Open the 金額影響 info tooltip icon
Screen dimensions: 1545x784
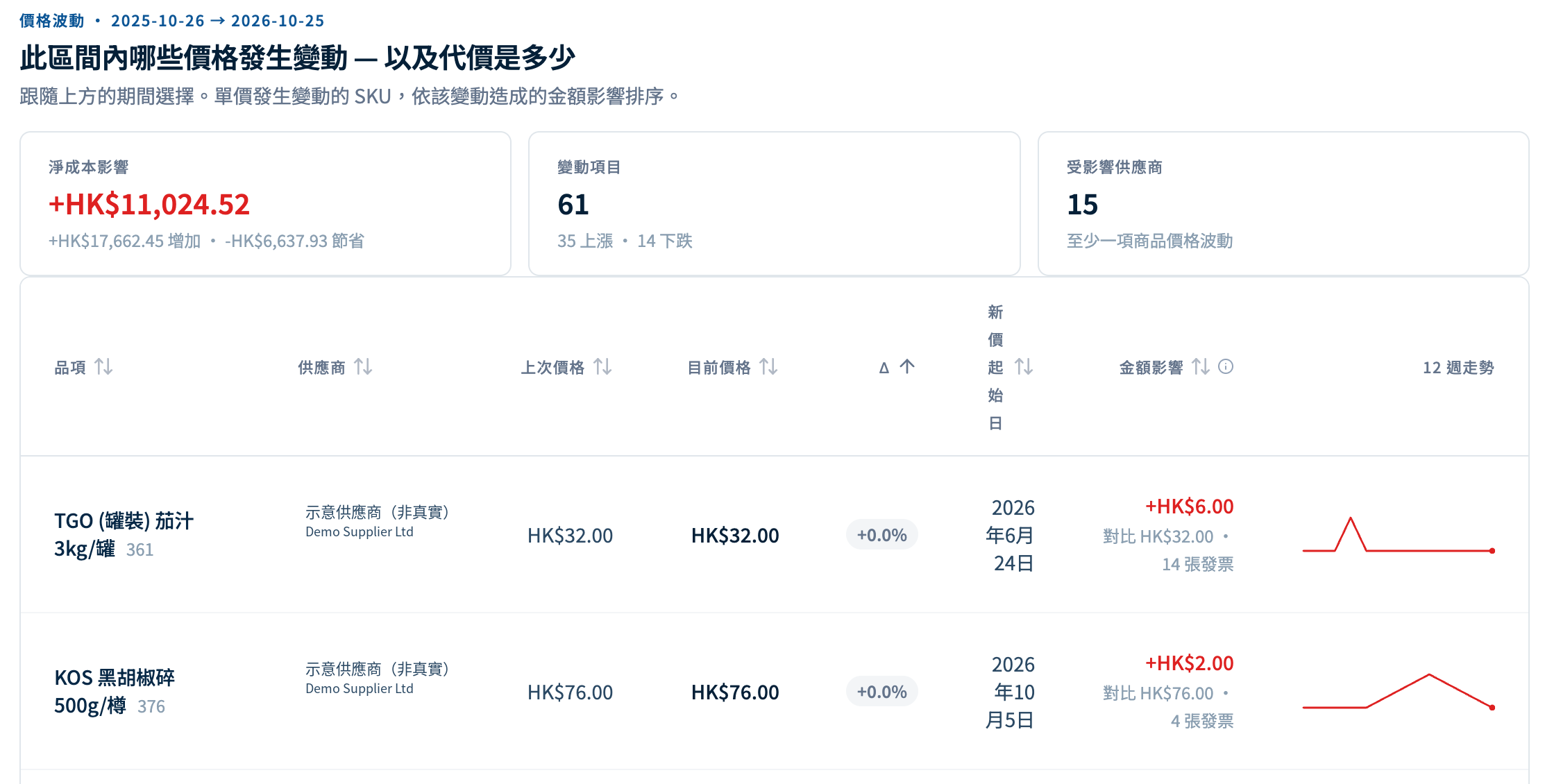click(x=1226, y=366)
